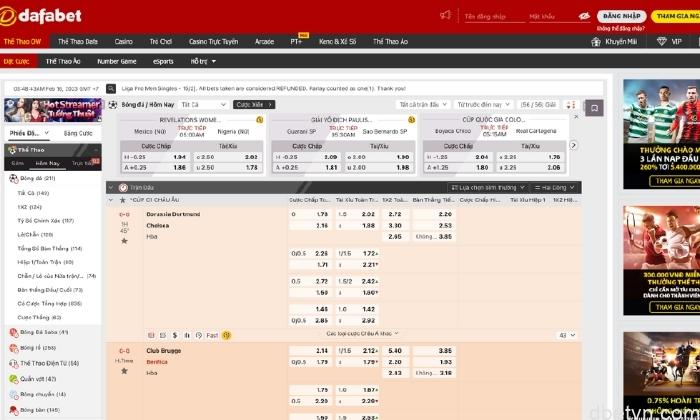Select Bóng Đá Saba in the sports list
The width and height of the screenshot is (700, 420).
[x=44, y=333]
